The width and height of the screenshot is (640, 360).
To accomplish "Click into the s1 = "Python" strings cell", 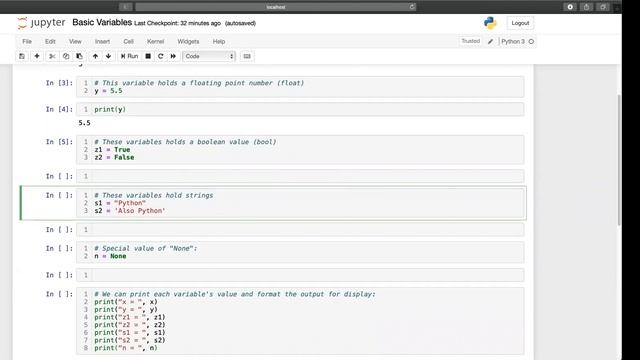I will point(300,203).
